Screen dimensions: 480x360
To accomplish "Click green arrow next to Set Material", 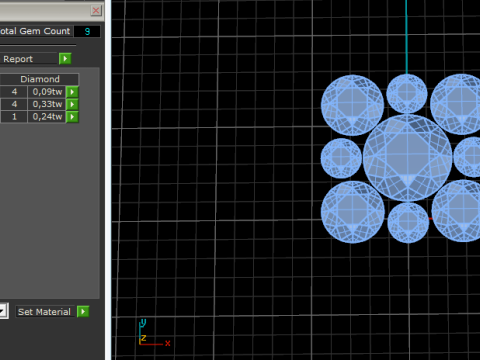I will 83,312.
